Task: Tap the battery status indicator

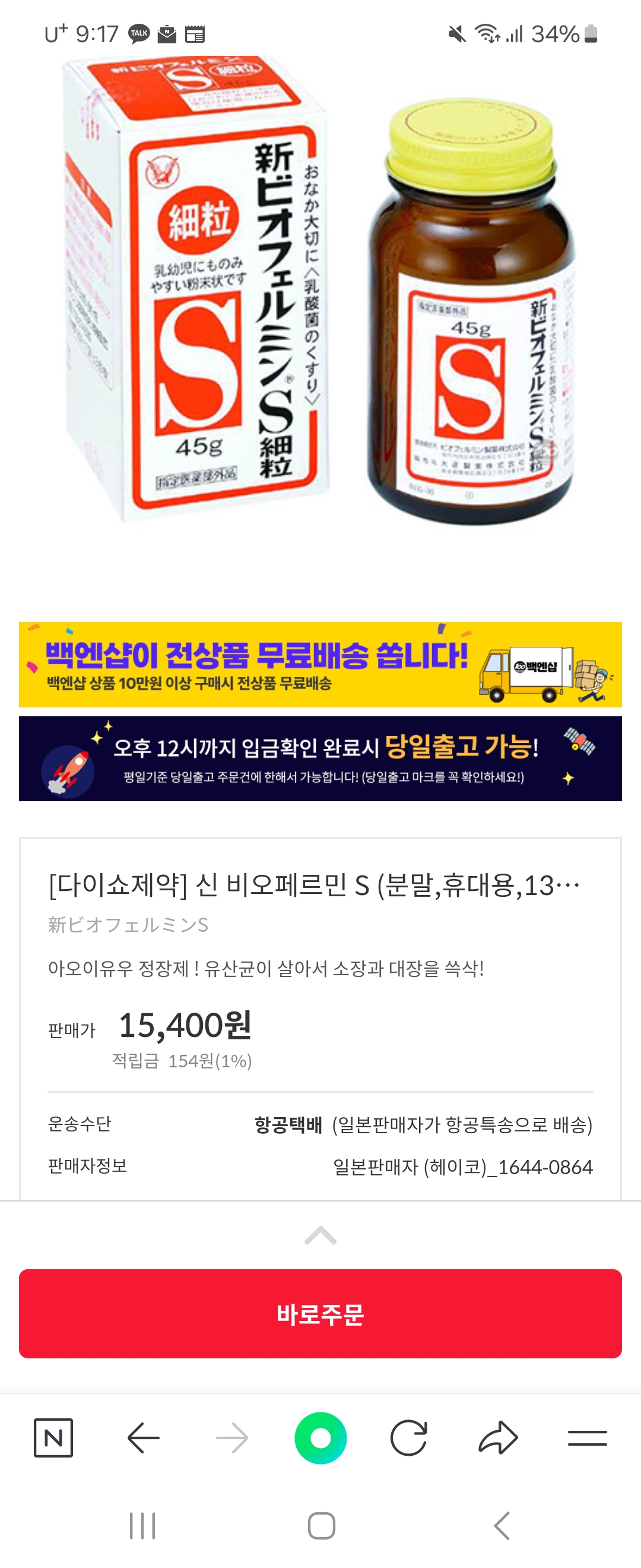Action: (591, 34)
